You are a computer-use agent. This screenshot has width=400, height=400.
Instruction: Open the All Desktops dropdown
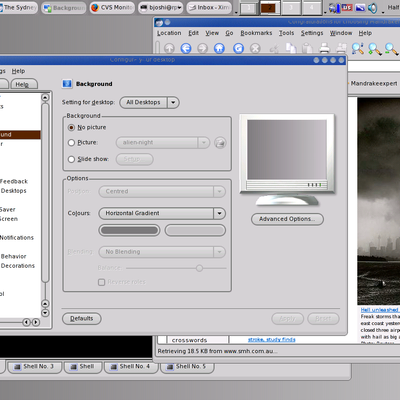pos(149,102)
